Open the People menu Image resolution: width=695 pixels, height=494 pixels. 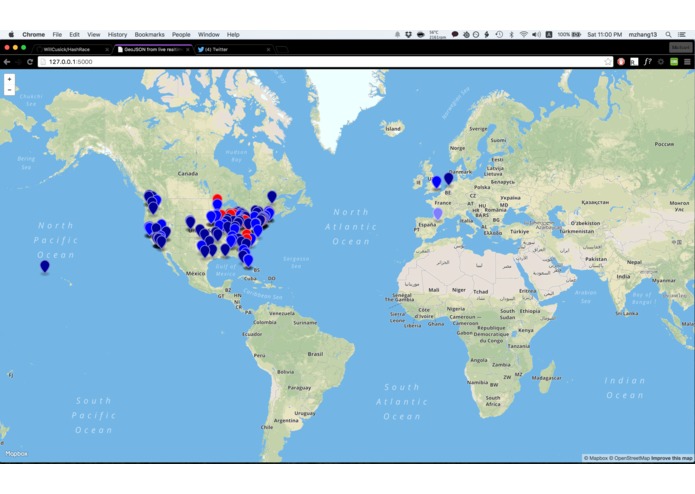[181, 35]
